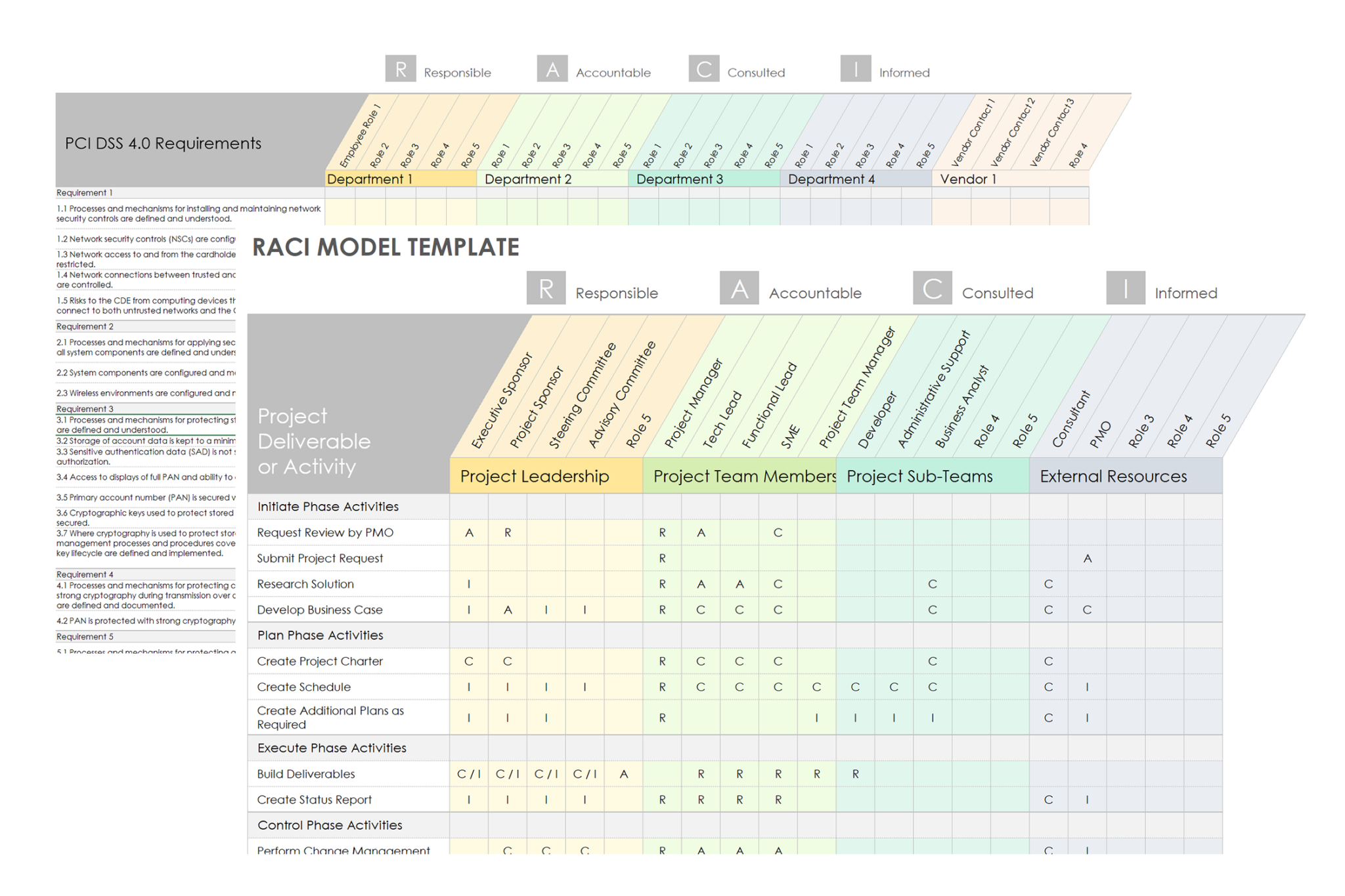Select the Build Deliverables row label
1345x896 pixels.
click(305, 774)
